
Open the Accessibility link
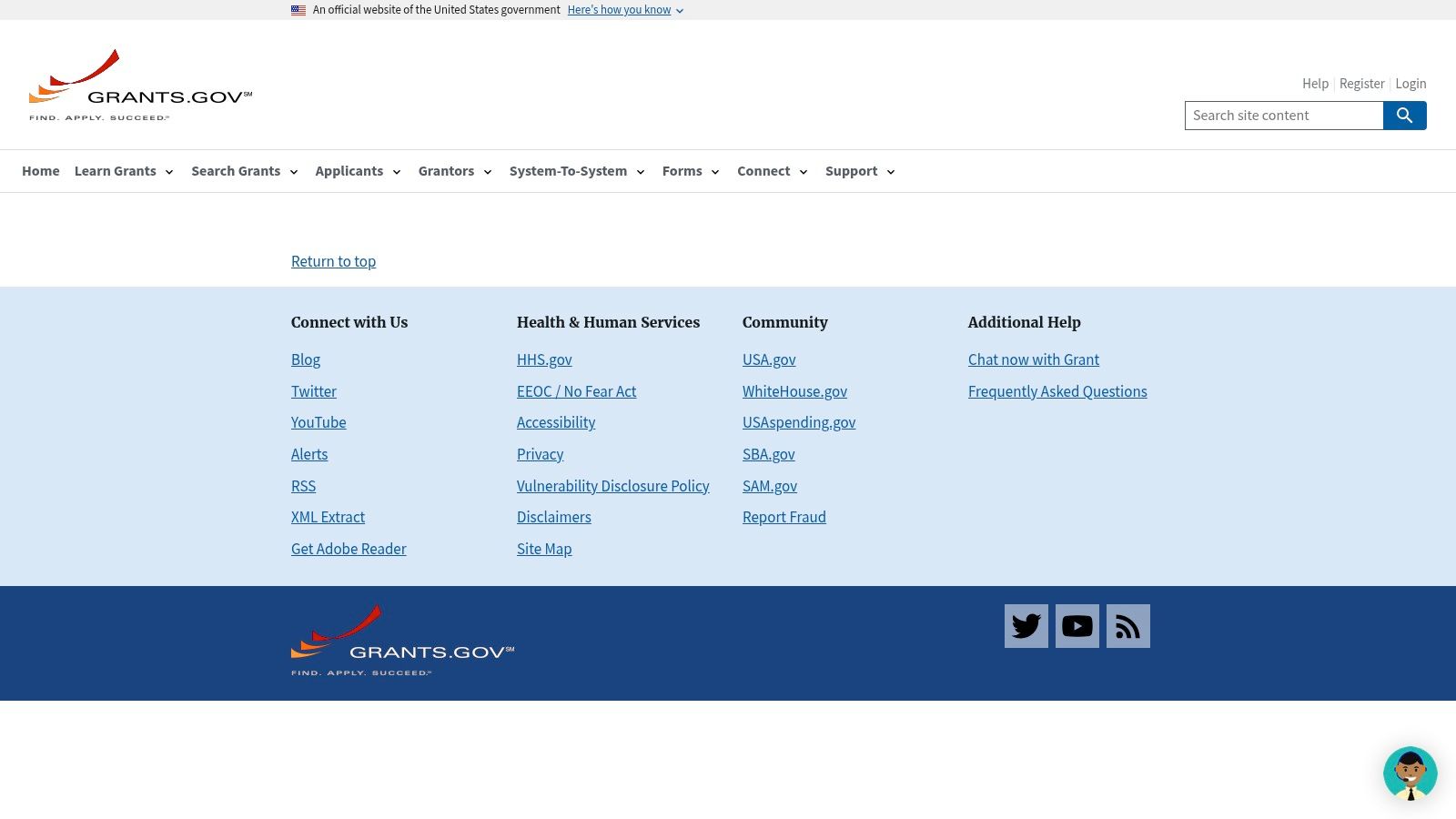556,422
